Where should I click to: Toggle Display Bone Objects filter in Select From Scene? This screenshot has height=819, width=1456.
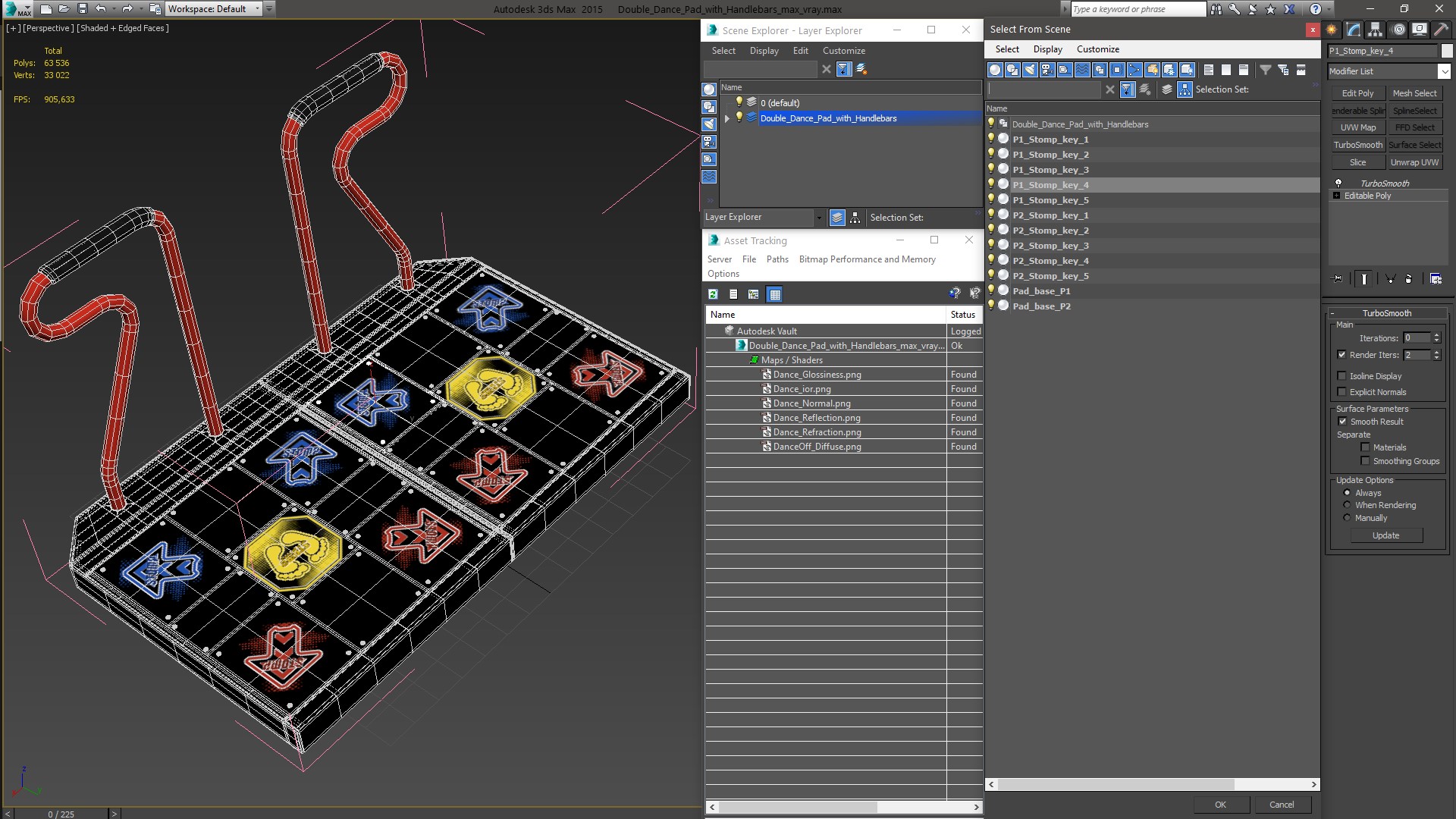[1134, 70]
